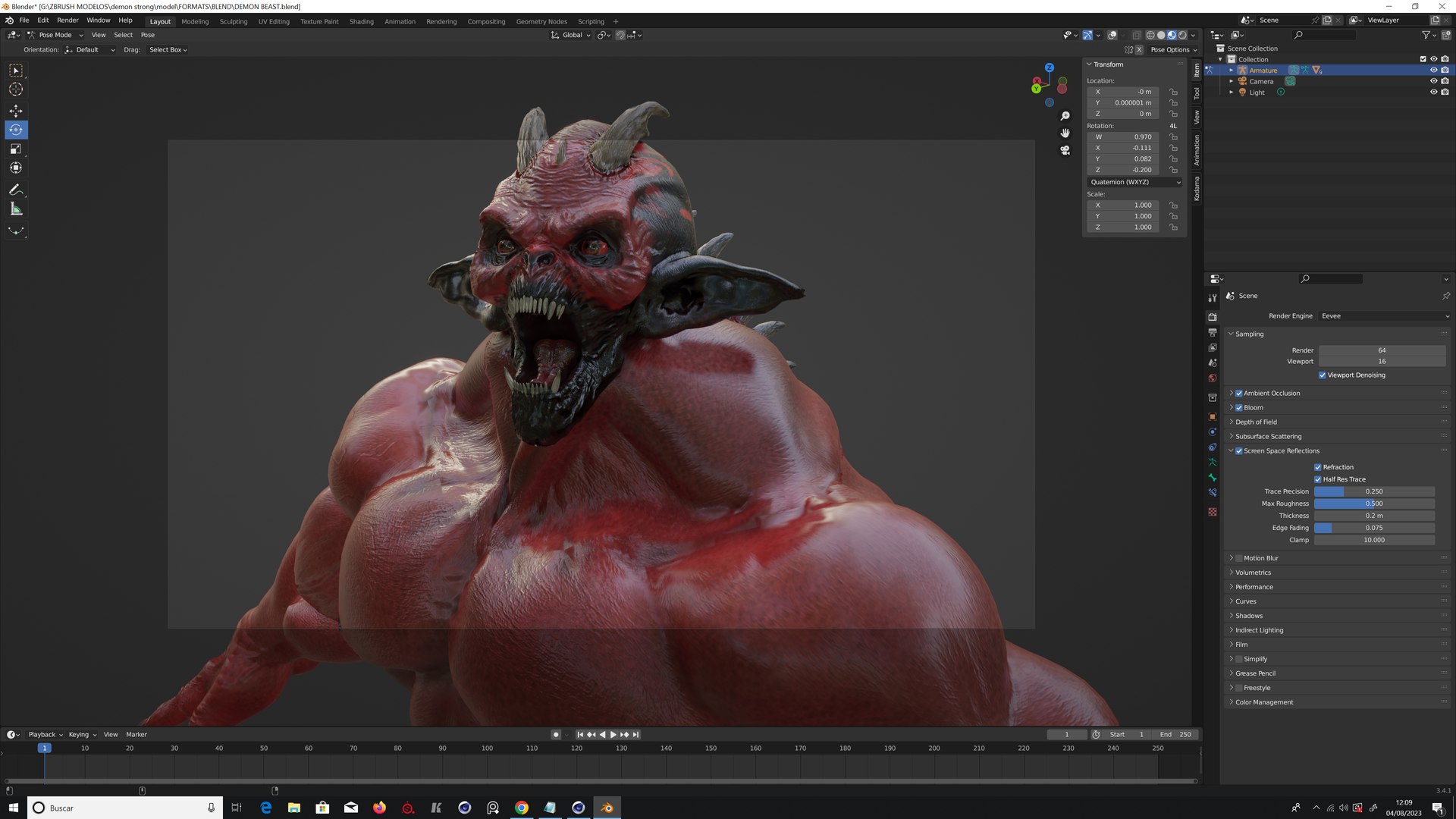
Task: Hide Light in viewport via eye icon
Action: (1433, 93)
